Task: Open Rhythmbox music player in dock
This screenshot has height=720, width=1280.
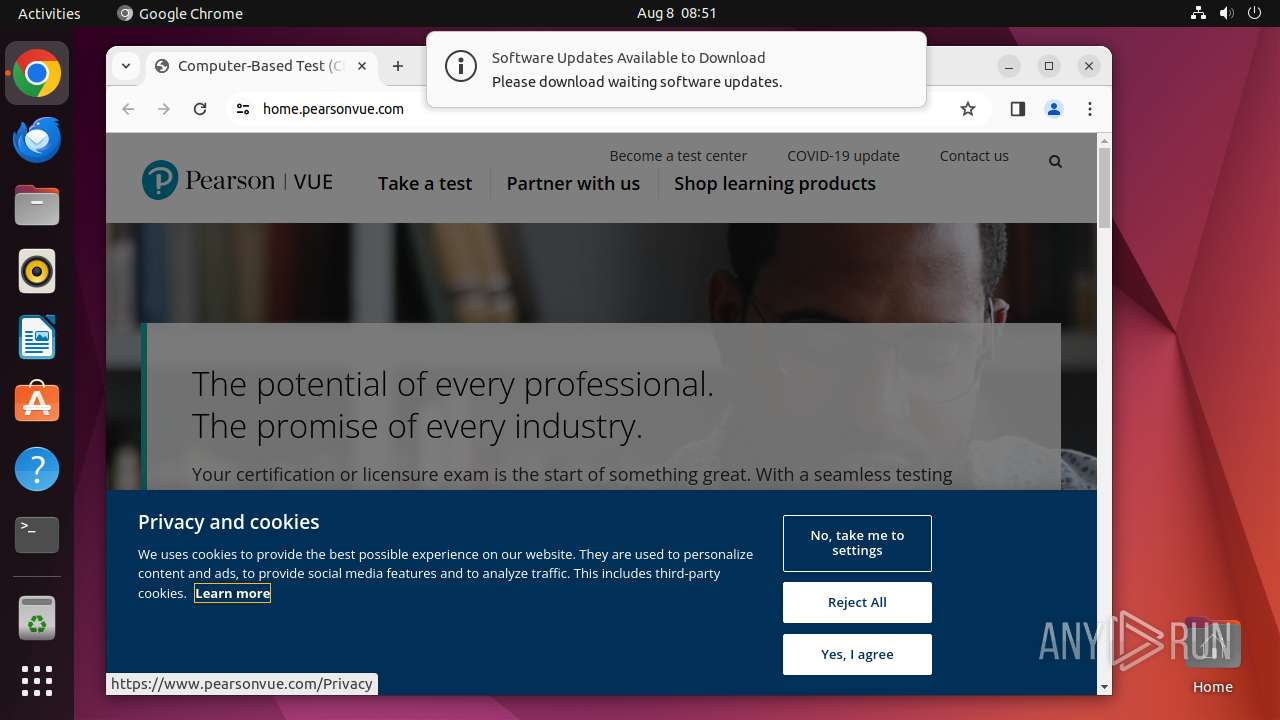Action: (37, 271)
